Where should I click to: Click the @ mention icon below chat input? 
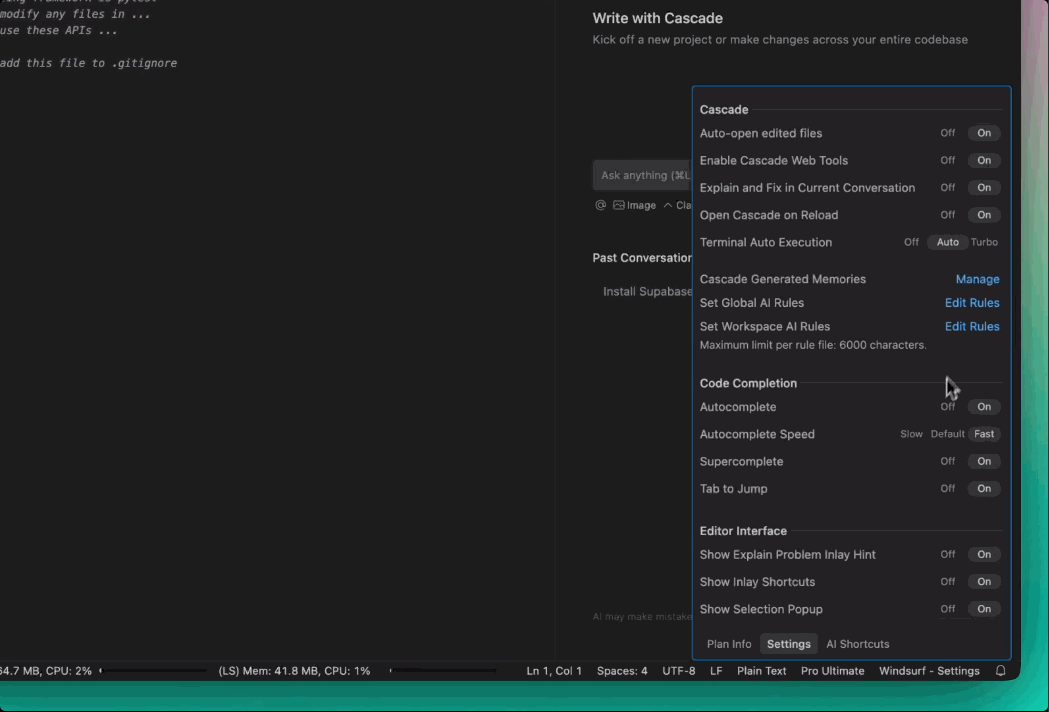(600, 205)
